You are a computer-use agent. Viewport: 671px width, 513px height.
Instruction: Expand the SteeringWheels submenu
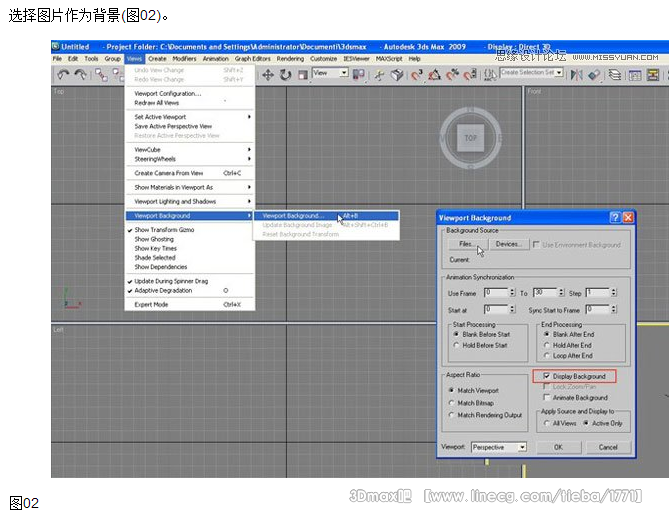coord(192,159)
